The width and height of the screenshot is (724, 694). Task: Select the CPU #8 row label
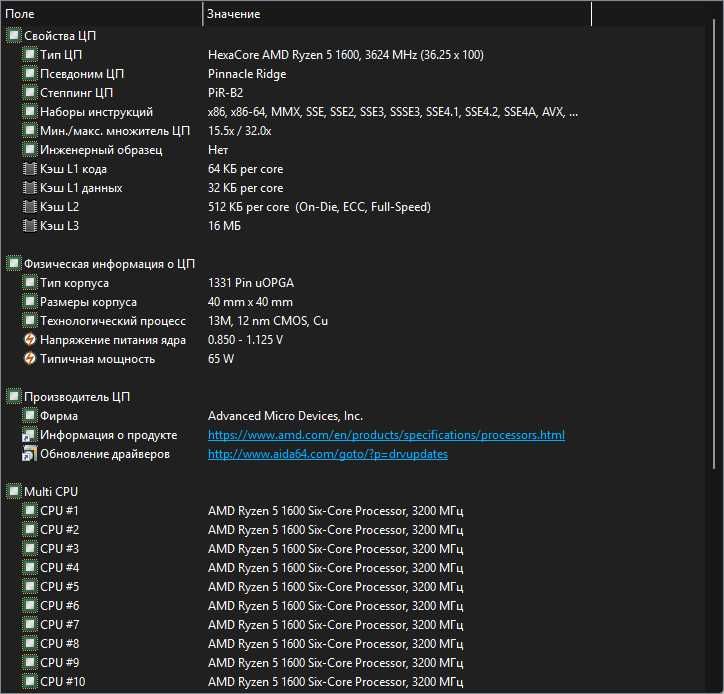[60, 643]
